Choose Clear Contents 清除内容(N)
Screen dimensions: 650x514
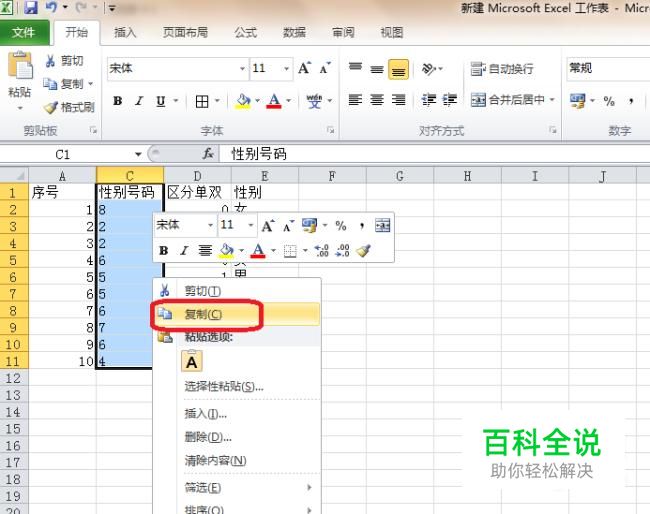[236, 461]
